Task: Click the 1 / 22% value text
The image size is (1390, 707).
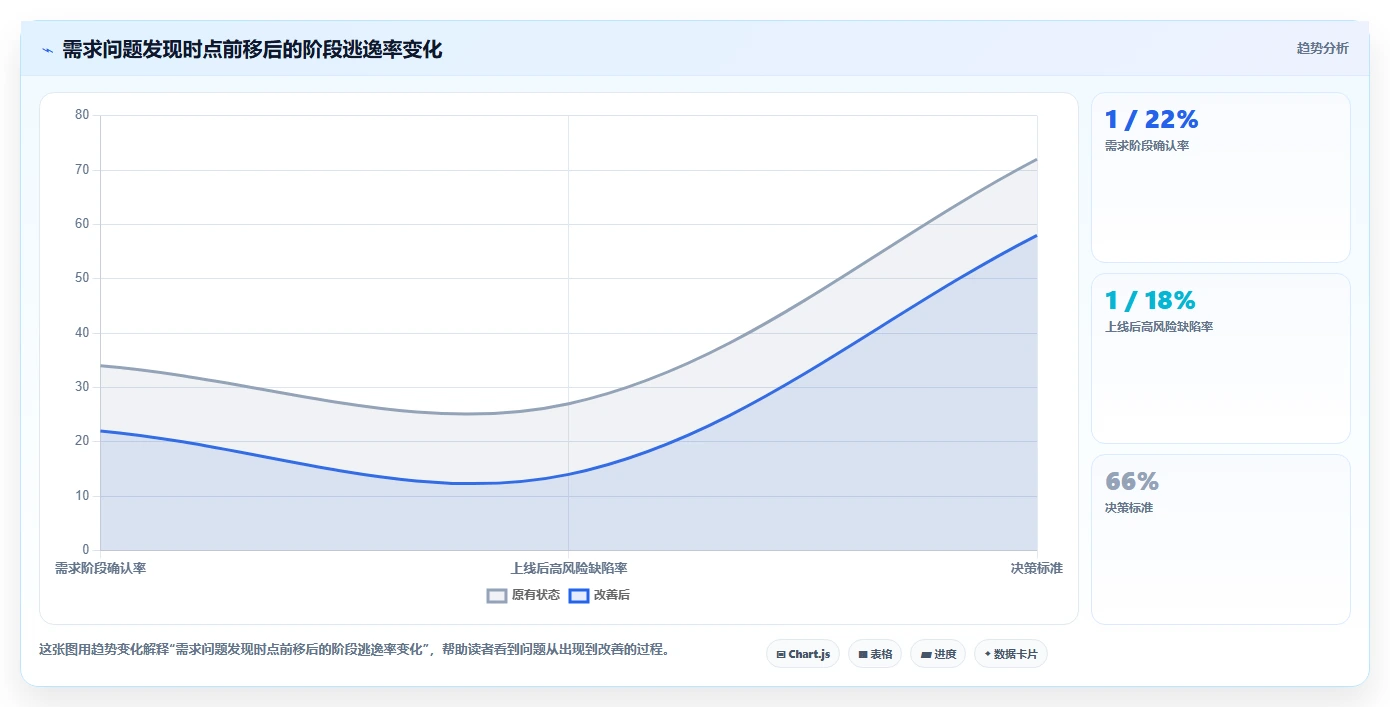Action: [x=1151, y=120]
